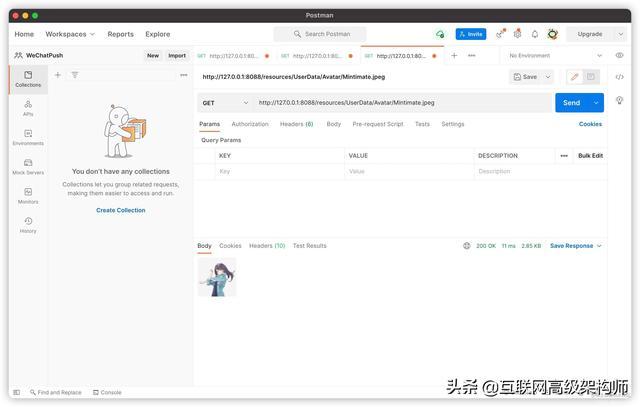Click the comments icon beside pencil
The width and height of the screenshot is (640, 407).
pos(591,77)
